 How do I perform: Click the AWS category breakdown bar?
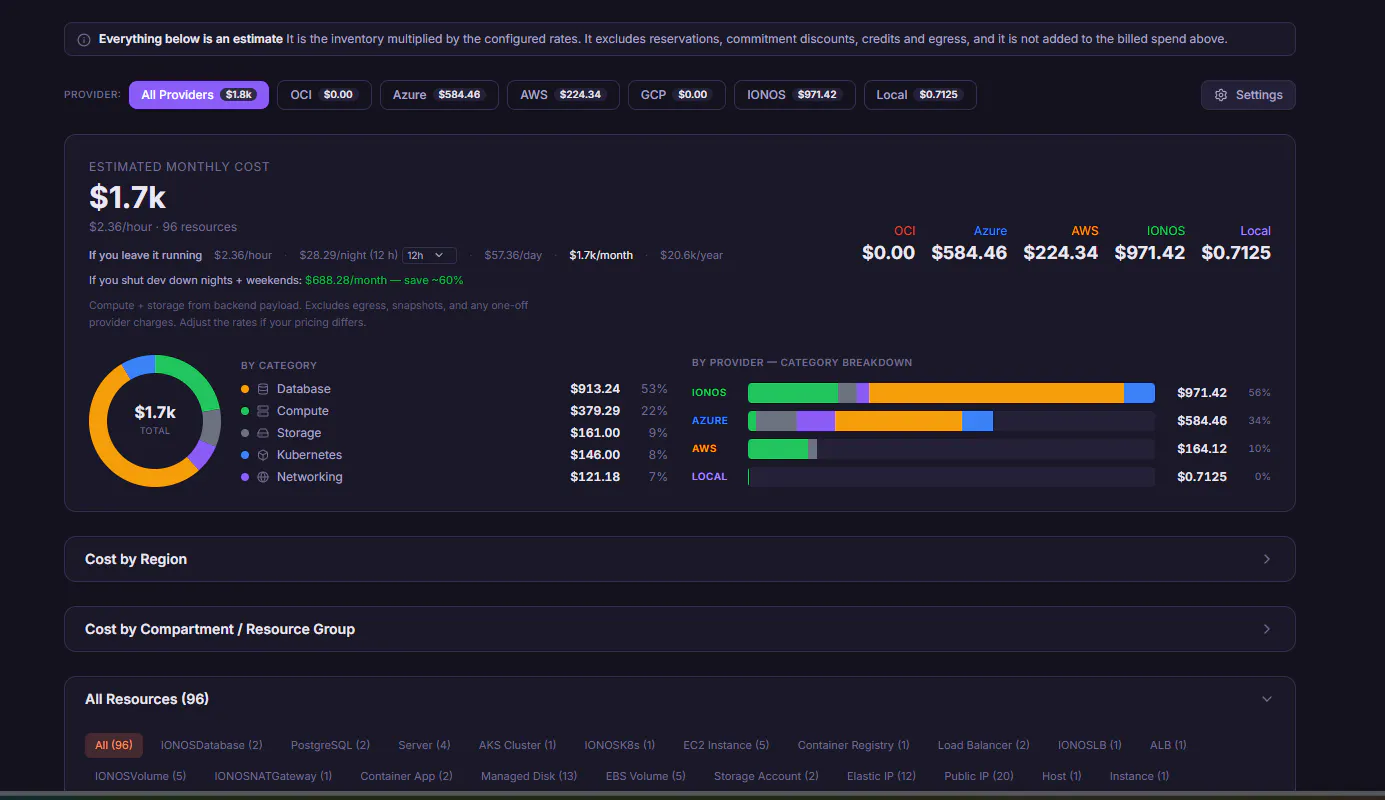click(951, 449)
